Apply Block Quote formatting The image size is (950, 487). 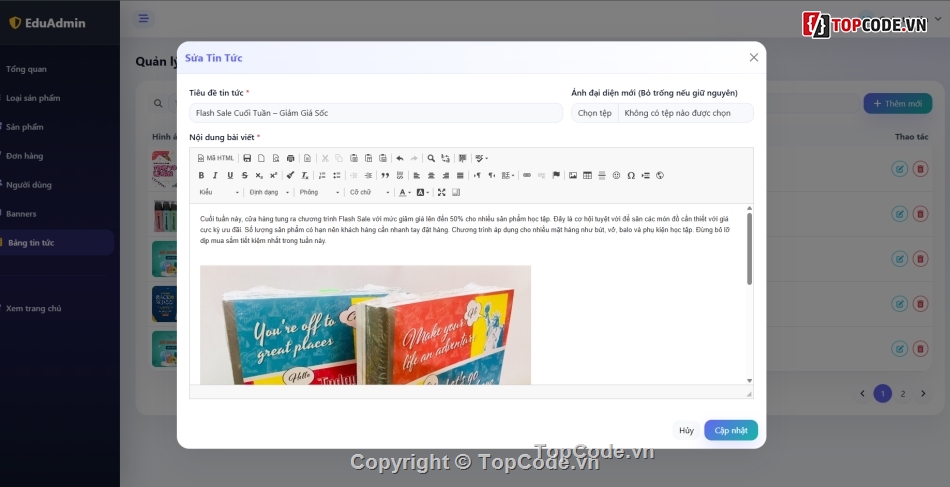tap(385, 175)
